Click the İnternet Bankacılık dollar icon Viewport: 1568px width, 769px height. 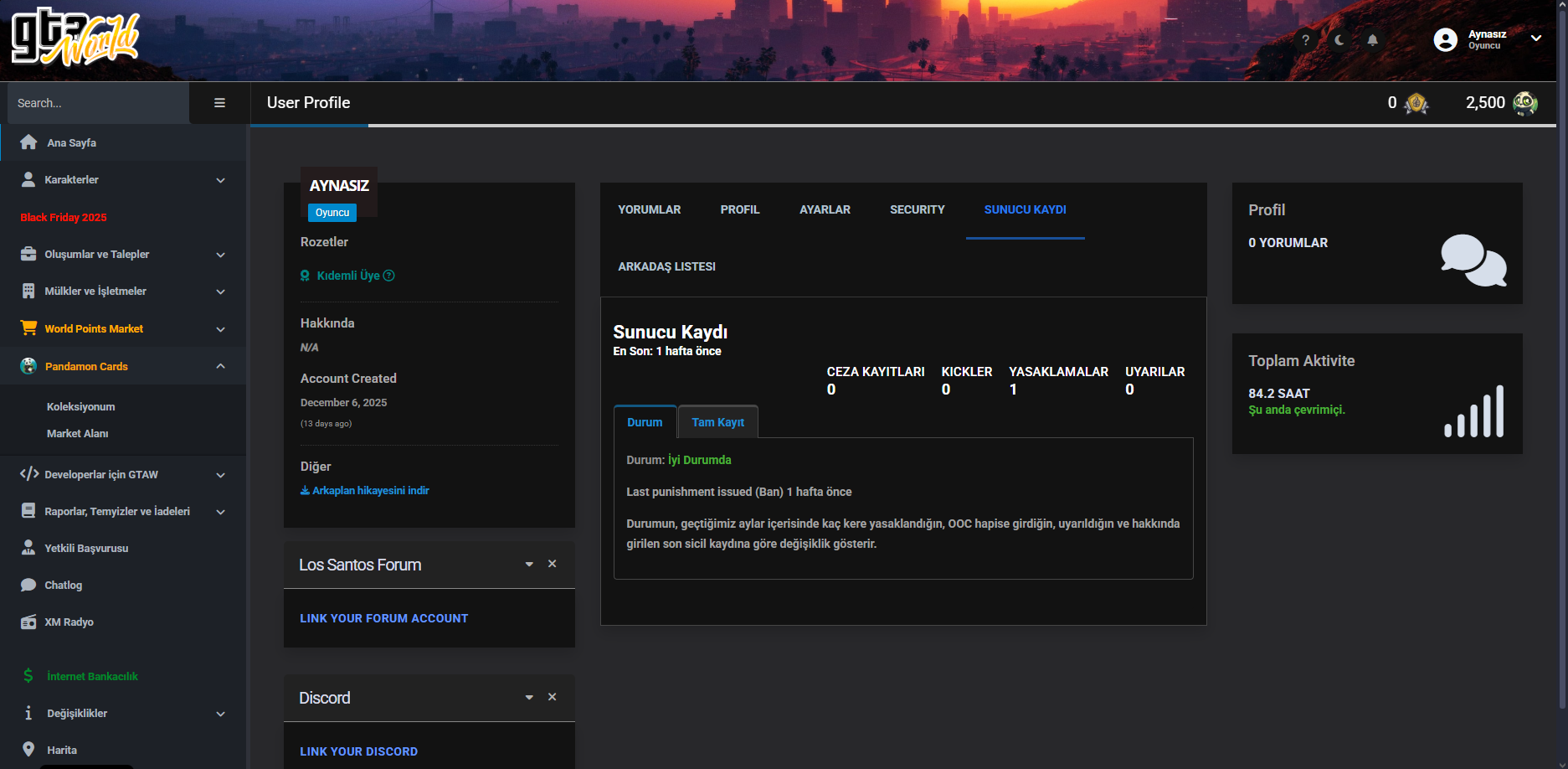(28, 676)
